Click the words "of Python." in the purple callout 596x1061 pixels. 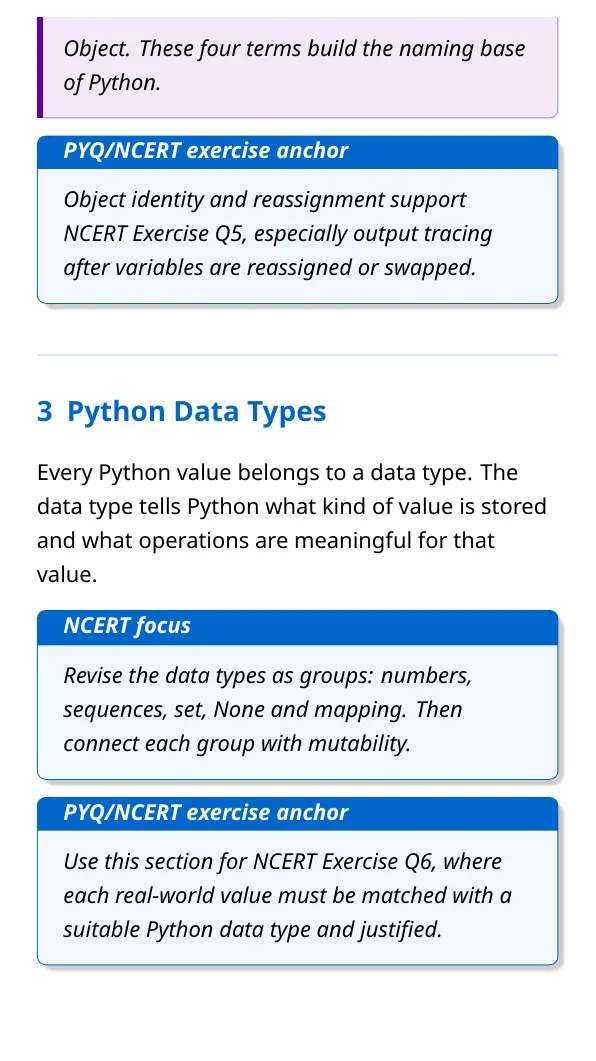[x=112, y=83]
